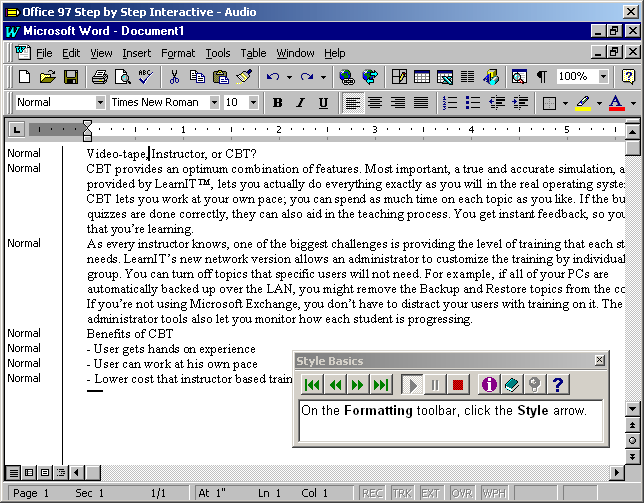644x503 pixels.
Task: Open the Style dropdown arrow
Action: tap(100, 102)
